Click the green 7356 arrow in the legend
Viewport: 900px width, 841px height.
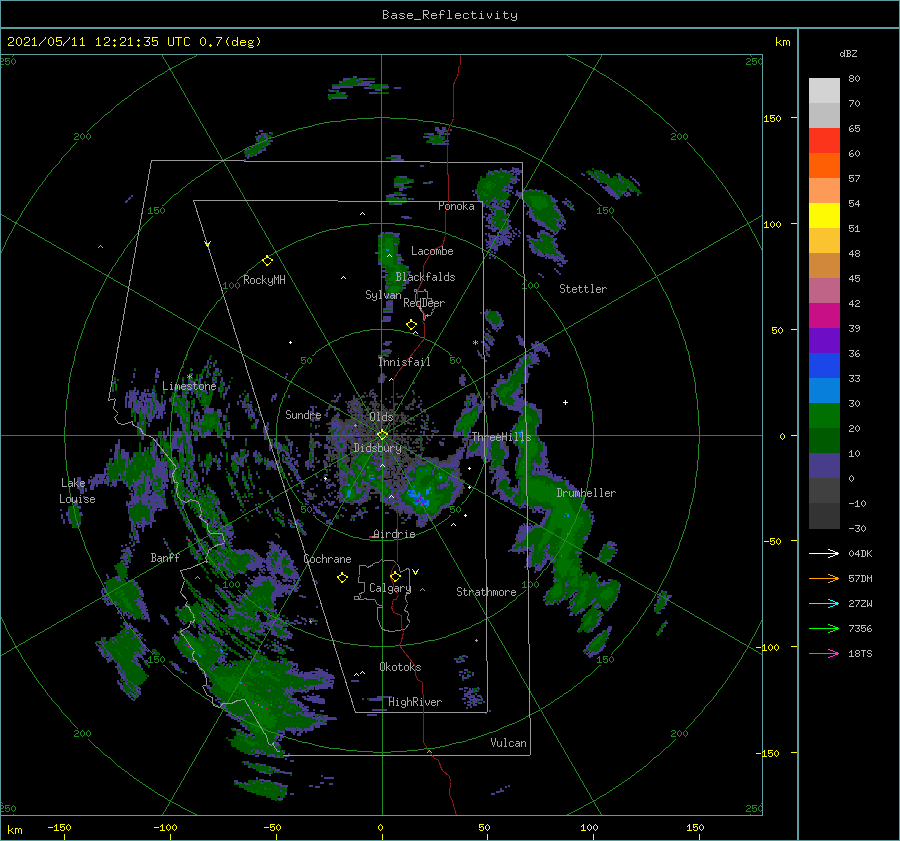pyautogui.click(x=824, y=629)
